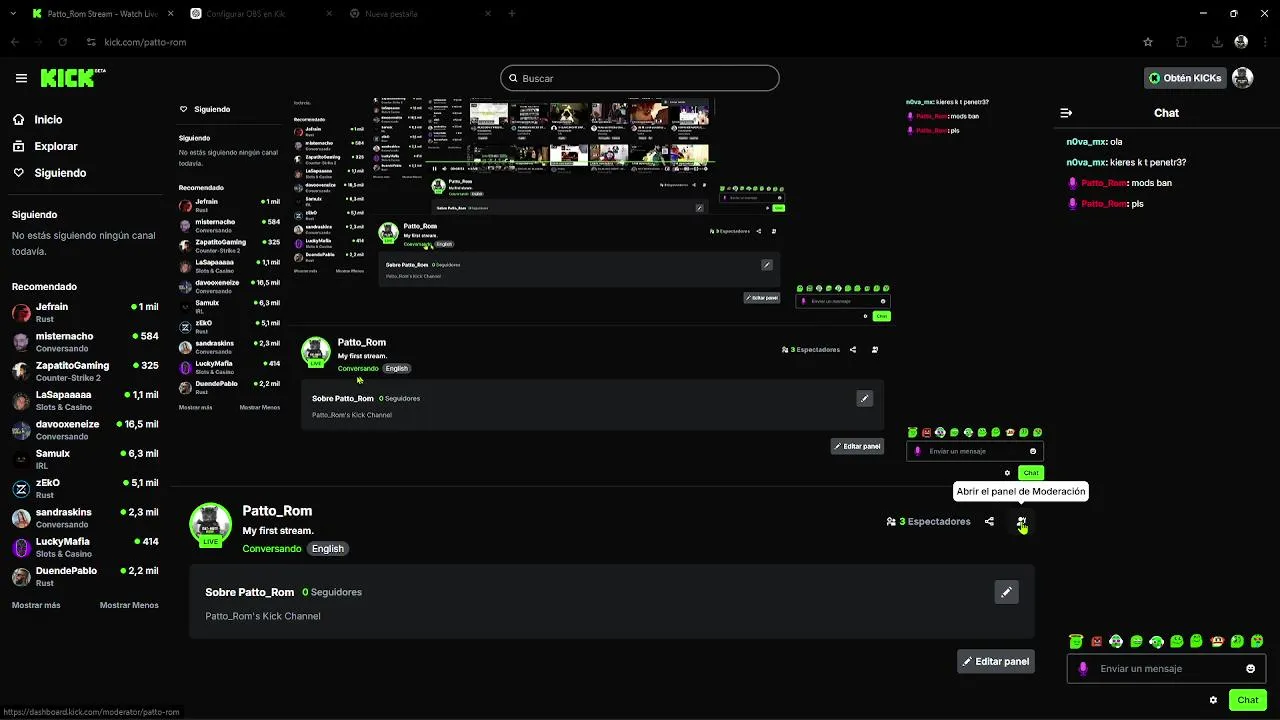This screenshot has width=1280, height=720.
Task: Open recommended channel LuckyMafia
Action: point(85,547)
